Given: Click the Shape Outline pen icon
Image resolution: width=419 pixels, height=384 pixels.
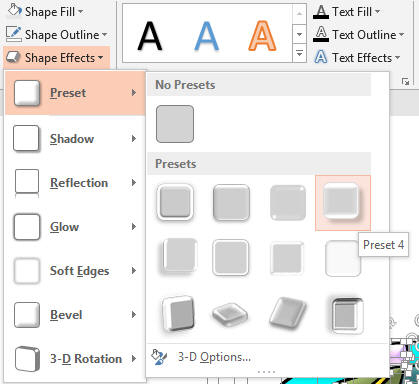Looking at the screenshot, I should tap(14, 34).
